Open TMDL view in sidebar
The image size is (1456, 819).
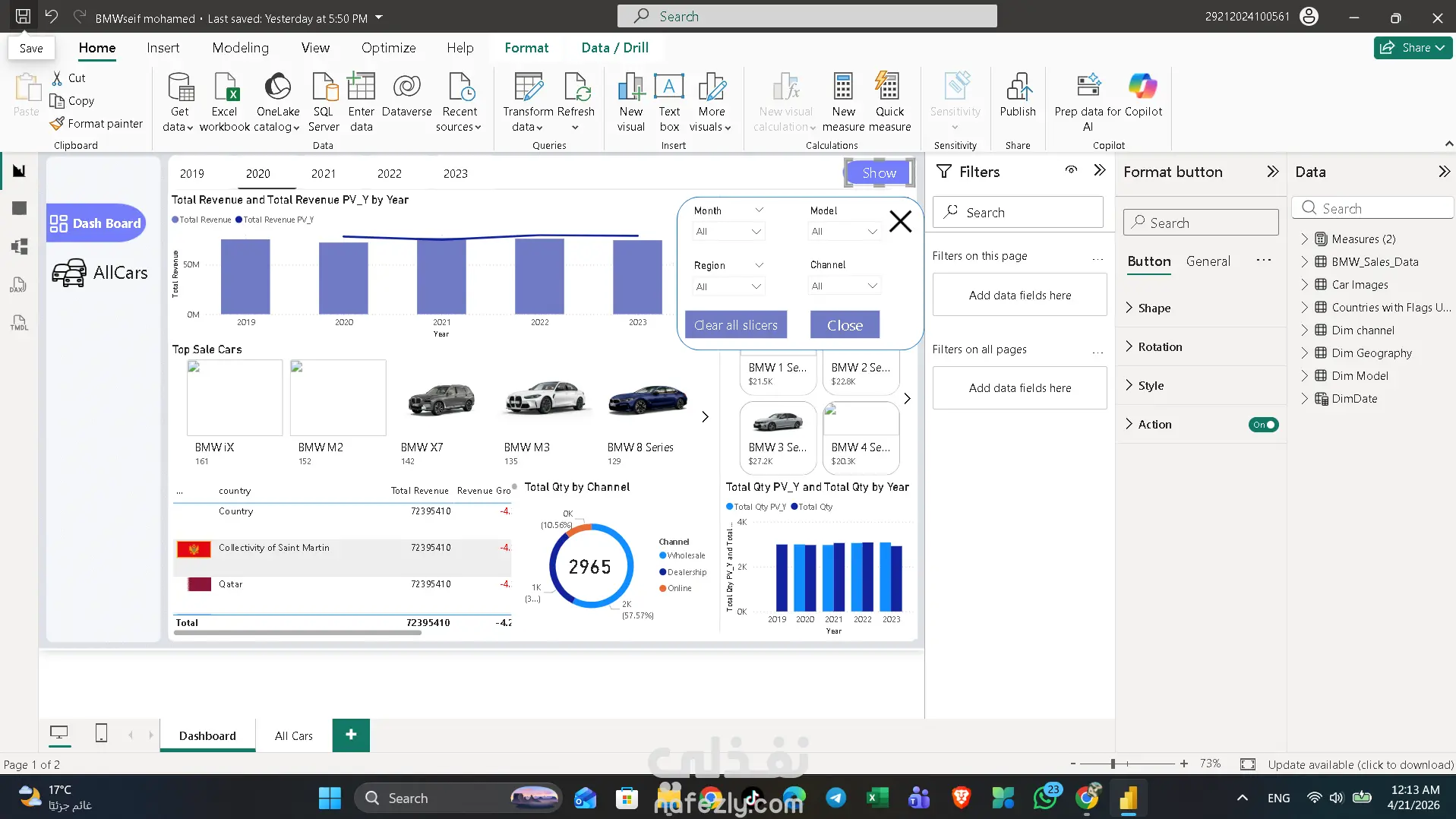click(x=19, y=323)
